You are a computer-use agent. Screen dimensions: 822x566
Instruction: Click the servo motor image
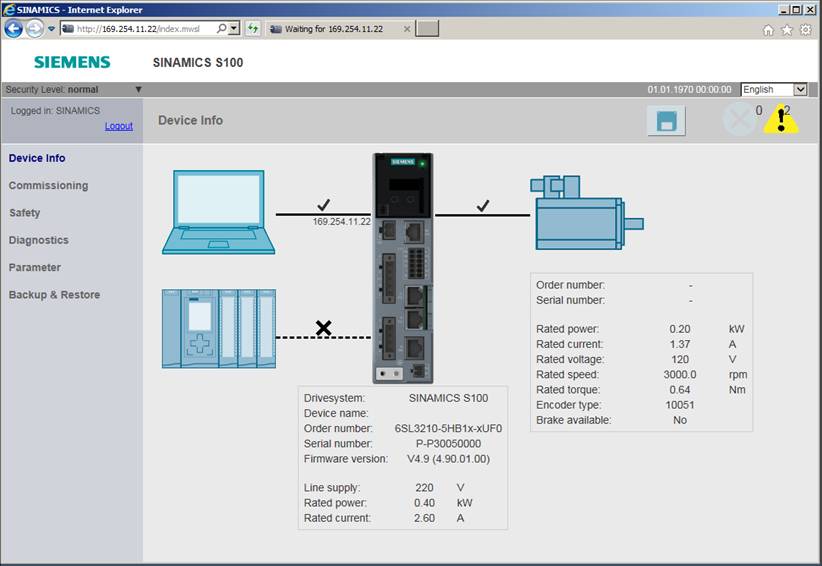coord(587,213)
